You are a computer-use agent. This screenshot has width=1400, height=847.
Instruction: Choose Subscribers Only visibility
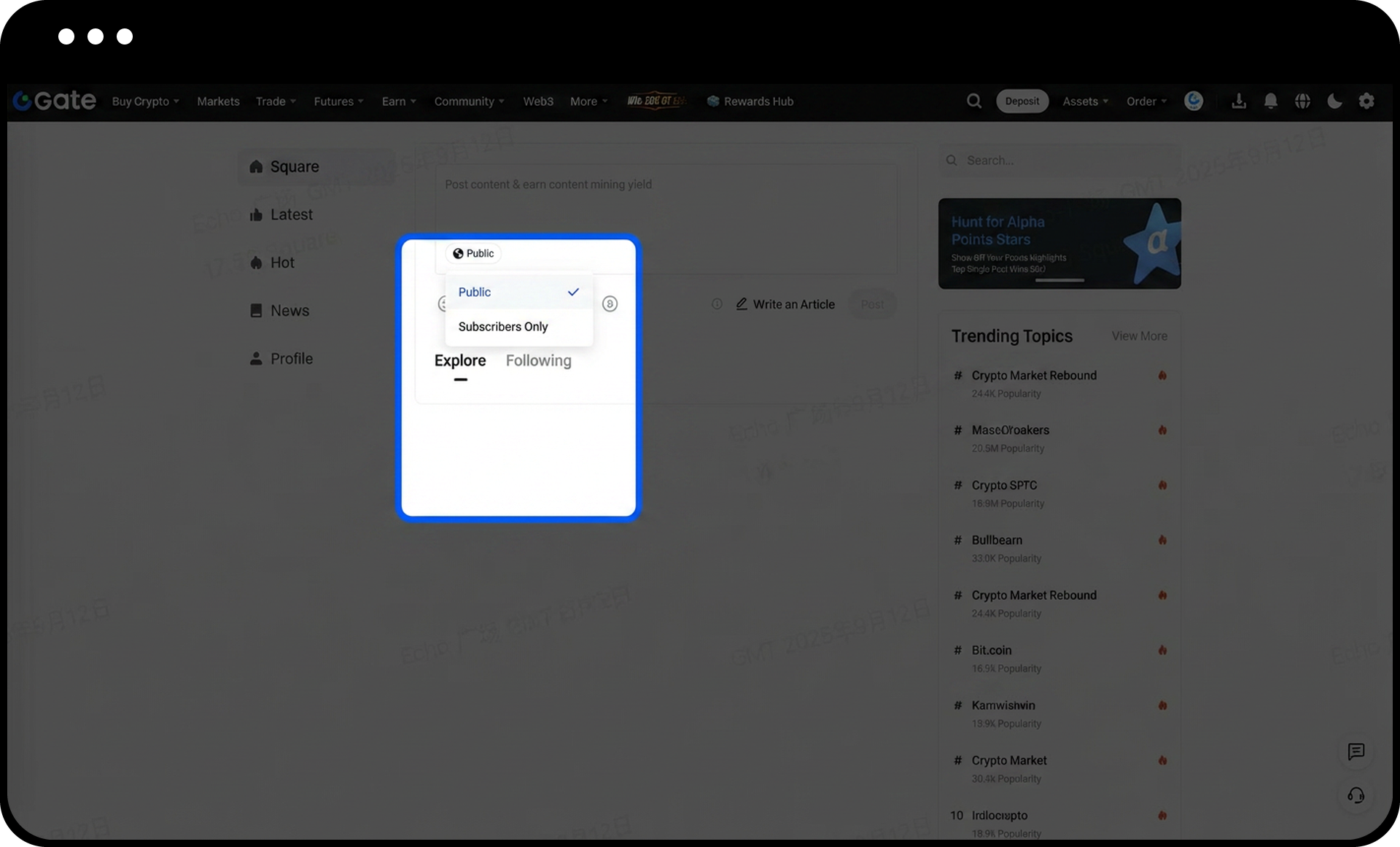[503, 327]
